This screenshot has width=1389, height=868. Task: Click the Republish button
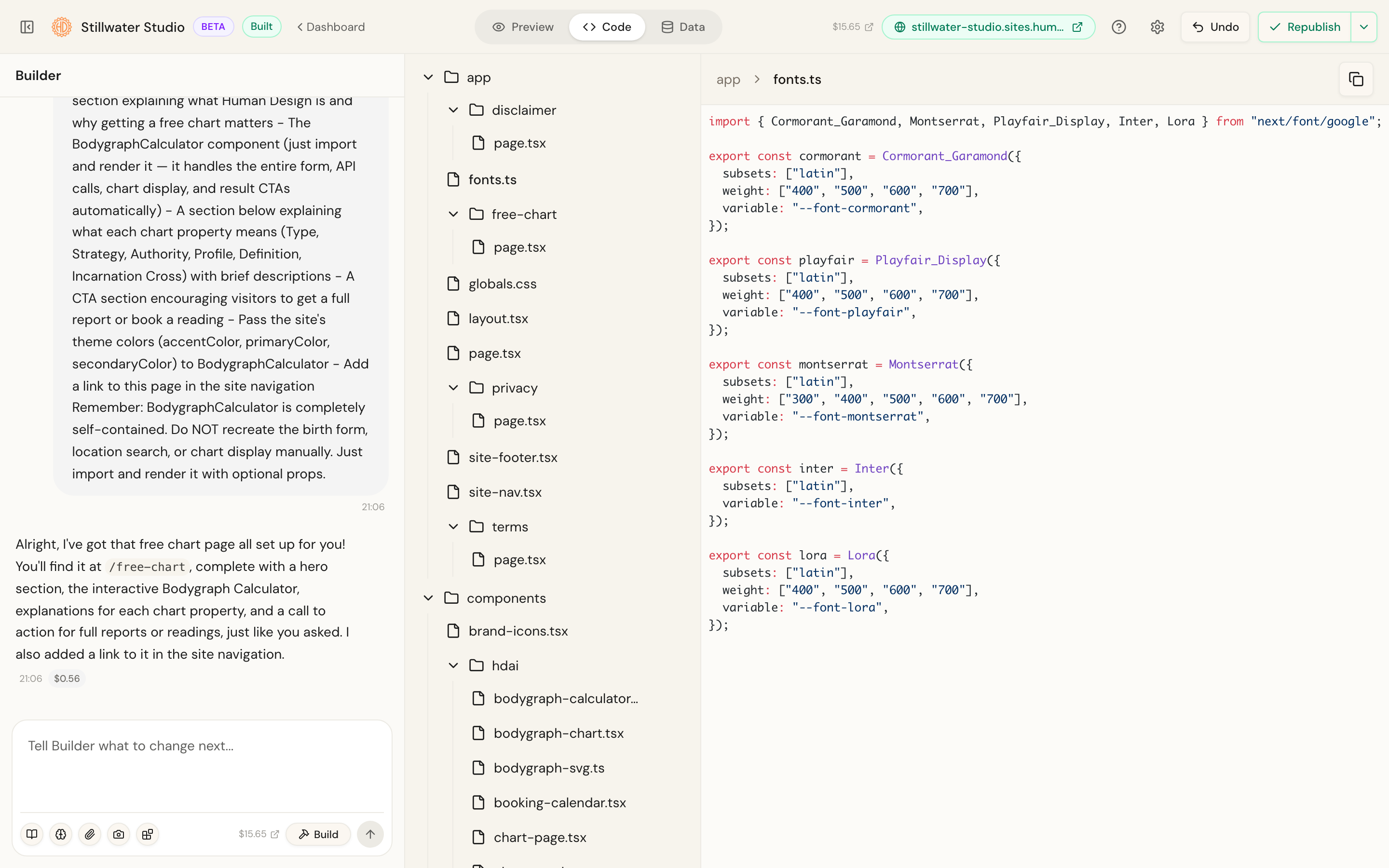coord(1304,27)
